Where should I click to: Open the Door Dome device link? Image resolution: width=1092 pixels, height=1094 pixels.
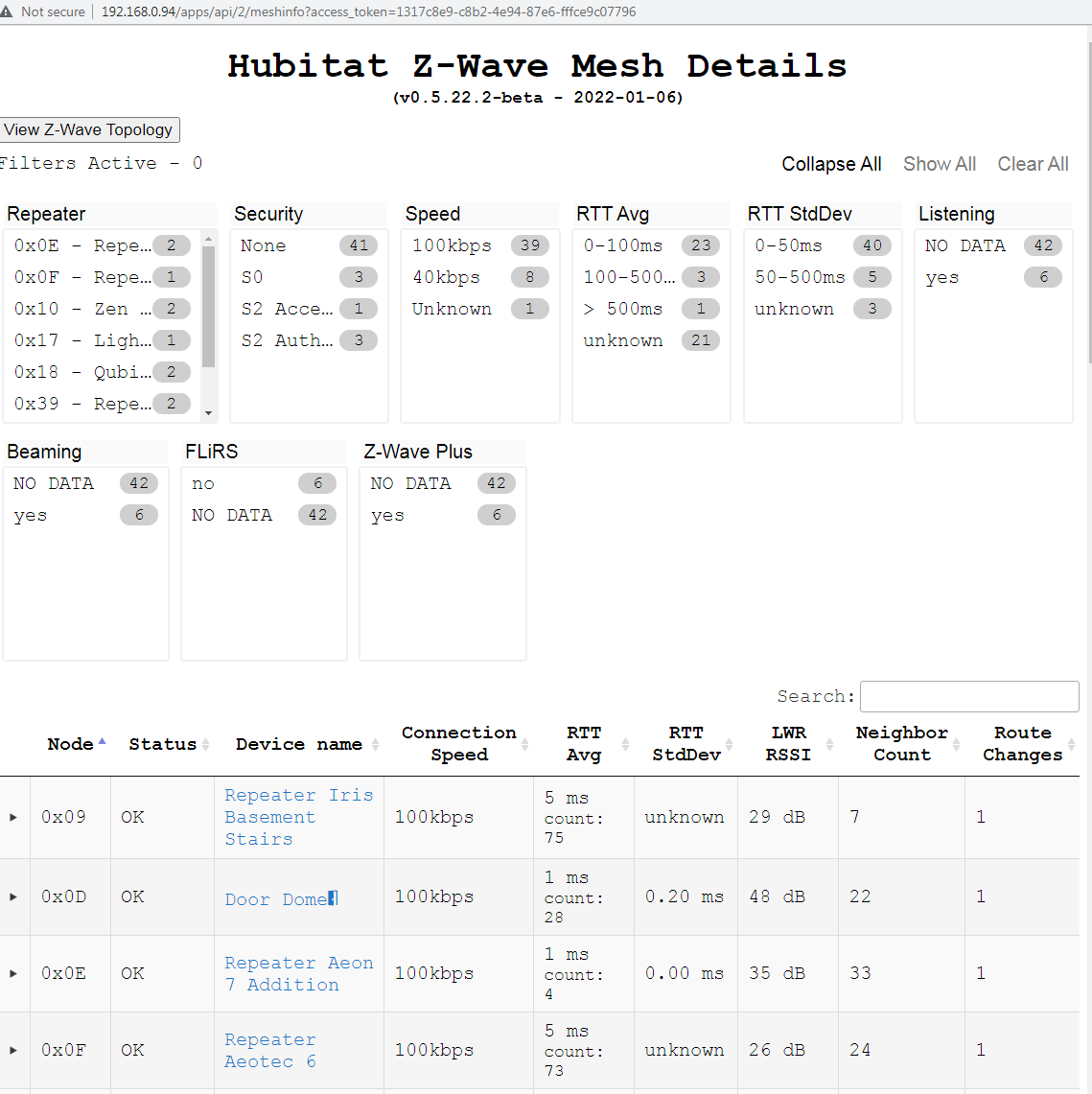tap(281, 899)
